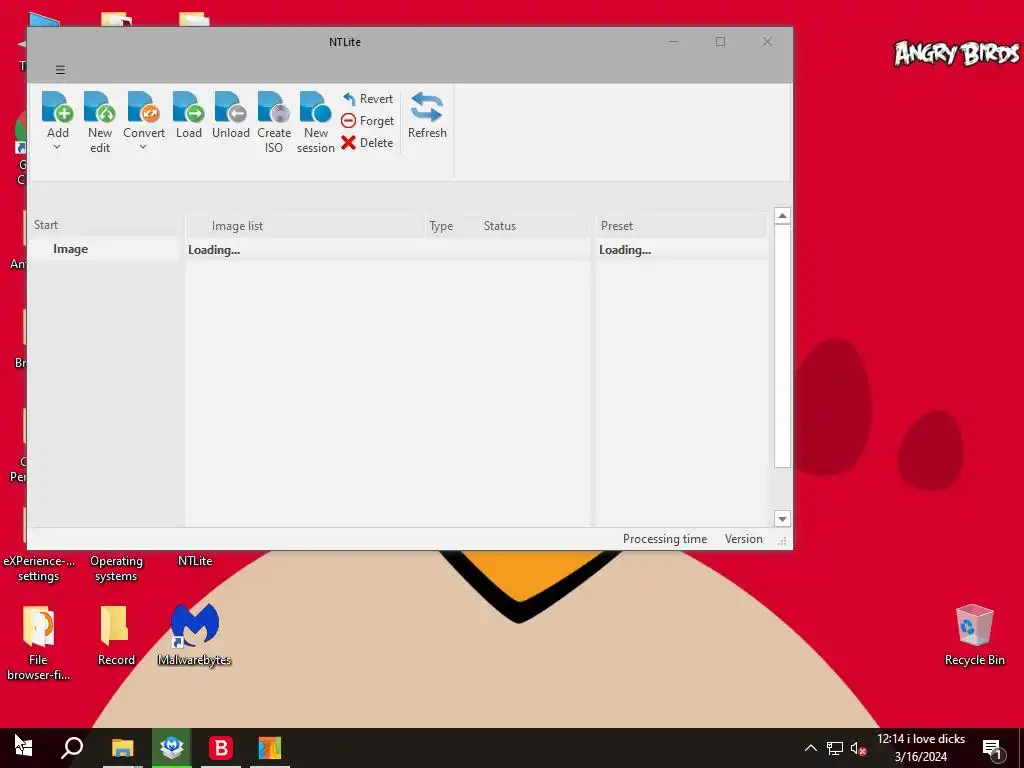Click the muted volume tray icon
This screenshot has width=1024, height=768.
[x=858, y=748]
